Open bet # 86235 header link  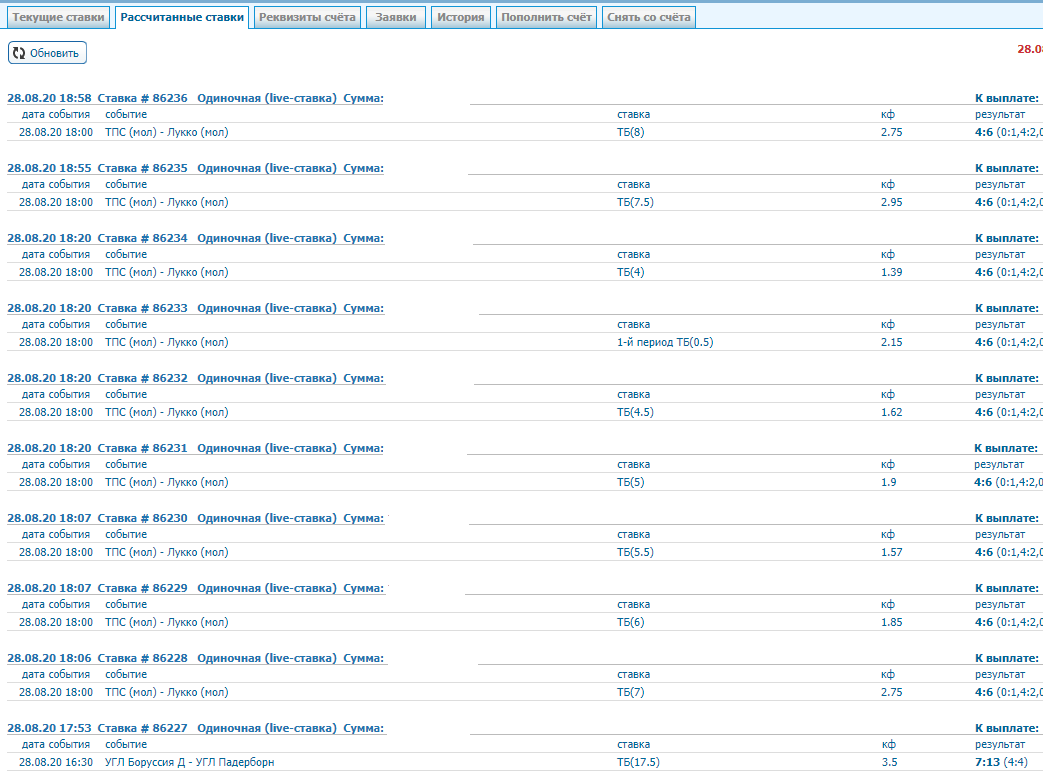(195, 168)
